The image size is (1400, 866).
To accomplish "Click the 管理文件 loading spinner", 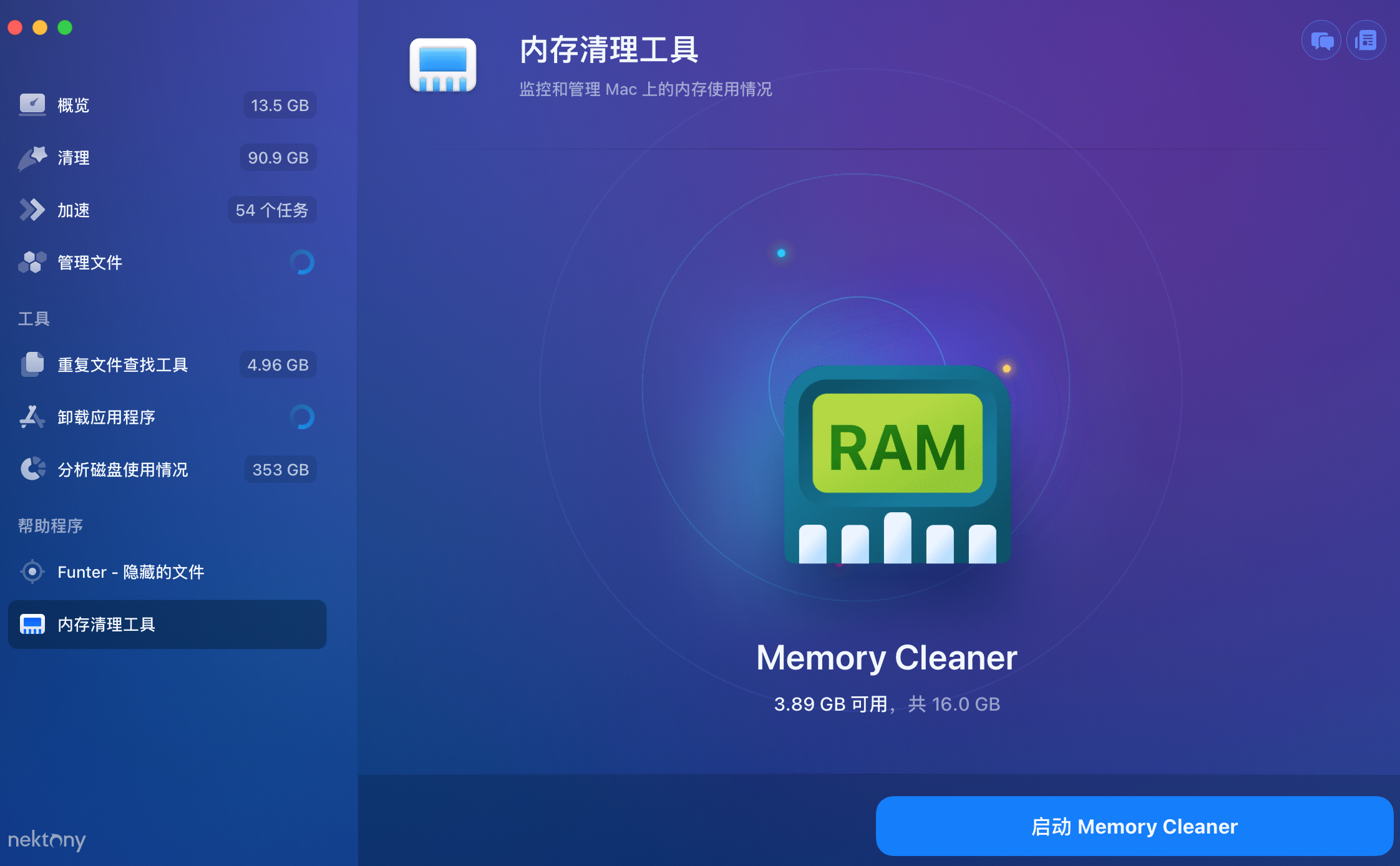I will coord(302,263).
